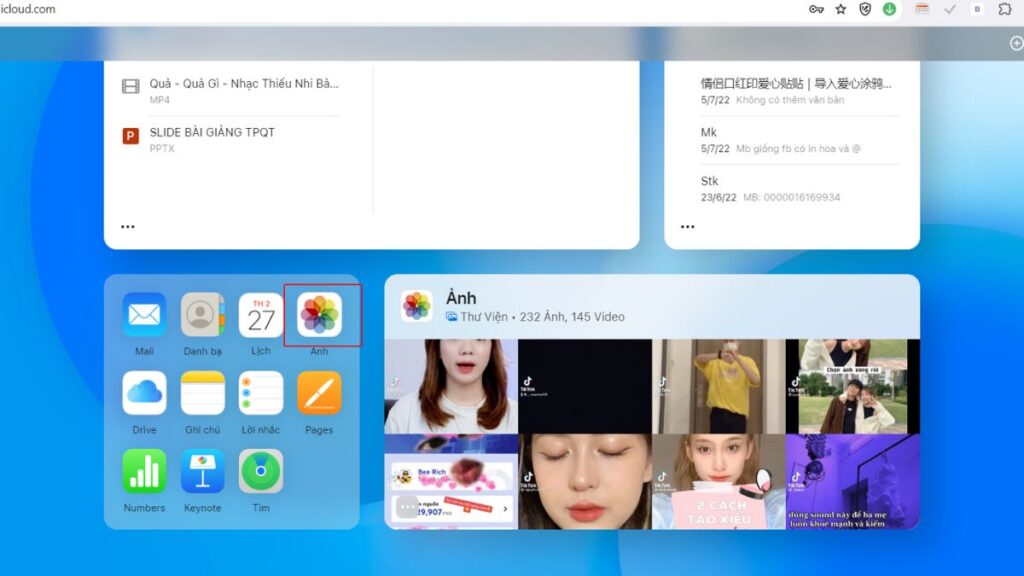Click the checkmark extension icon
The width and height of the screenshot is (1024, 576).
[950, 9]
